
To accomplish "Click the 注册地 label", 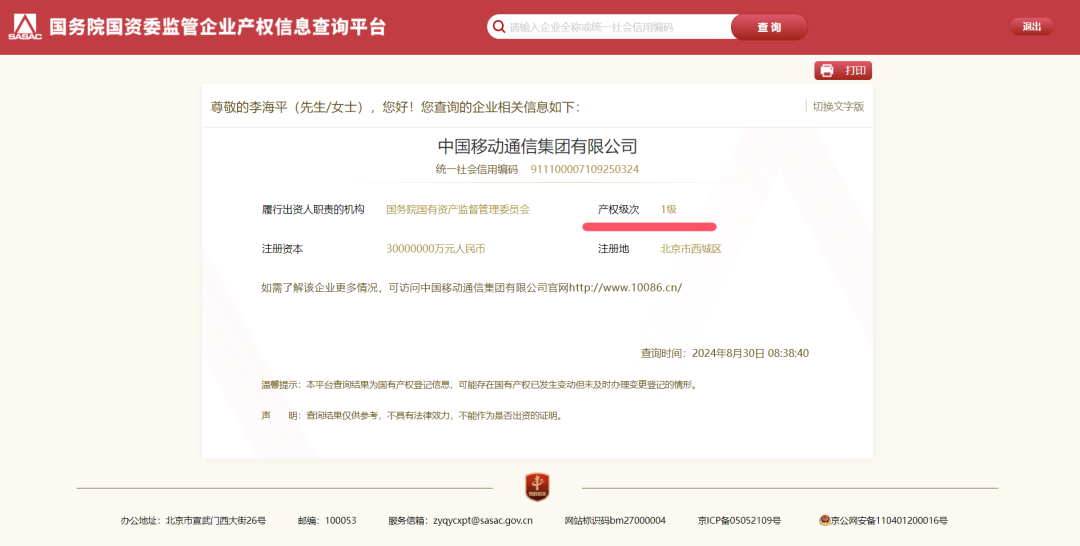I will point(613,249).
